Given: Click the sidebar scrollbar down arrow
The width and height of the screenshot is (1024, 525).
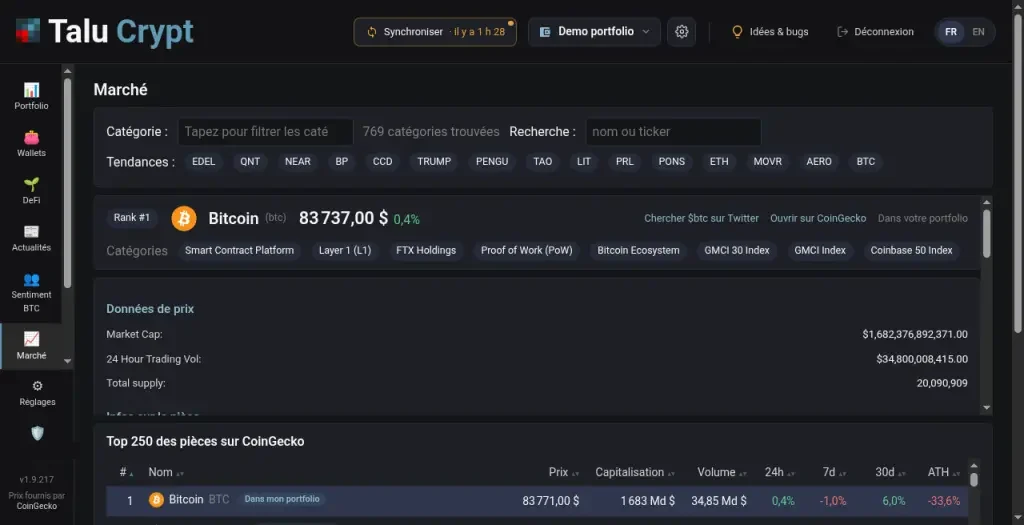Looking at the screenshot, I should tap(67, 361).
